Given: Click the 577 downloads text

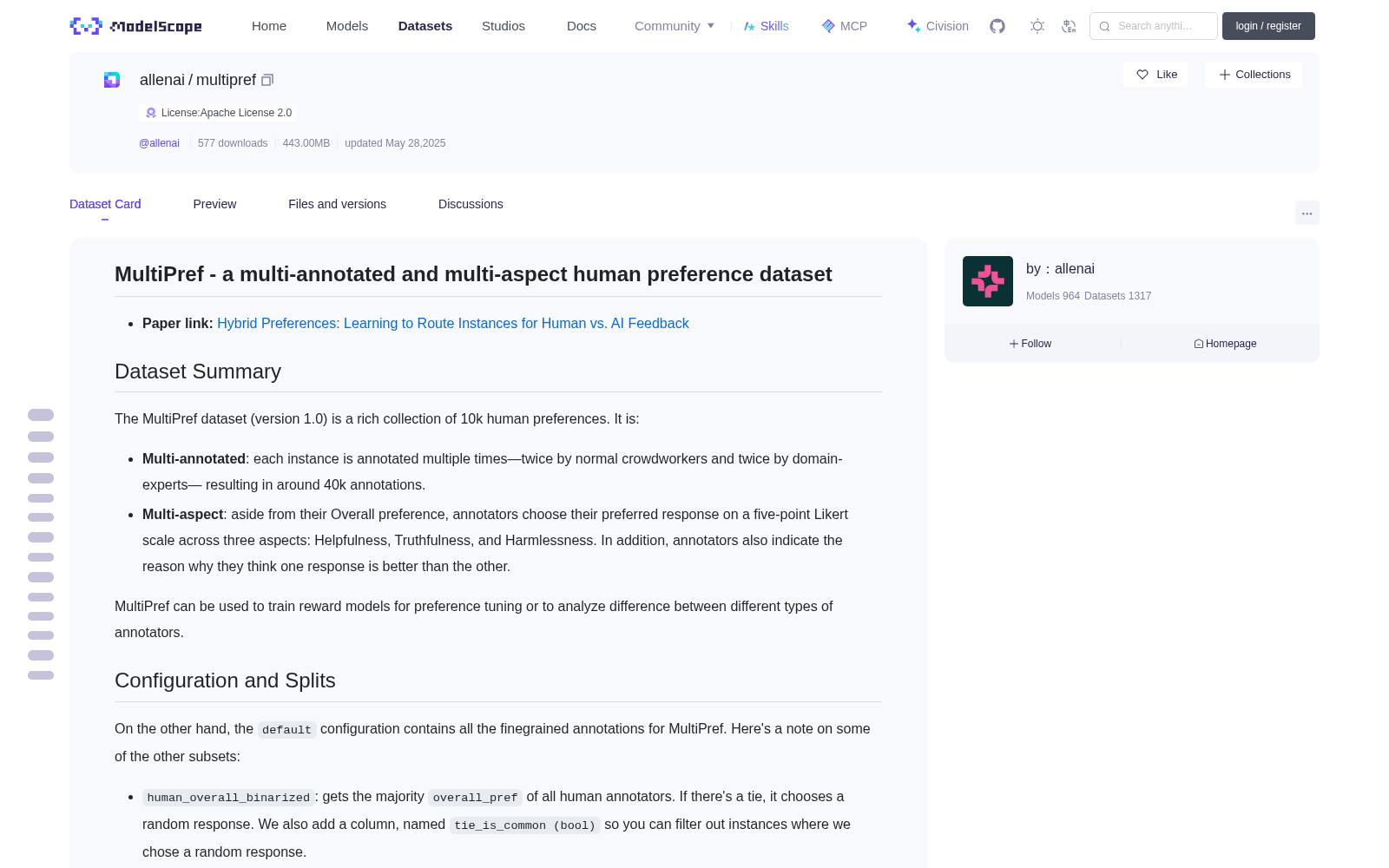Looking at the screenshot, I should (x=233, y=143).
